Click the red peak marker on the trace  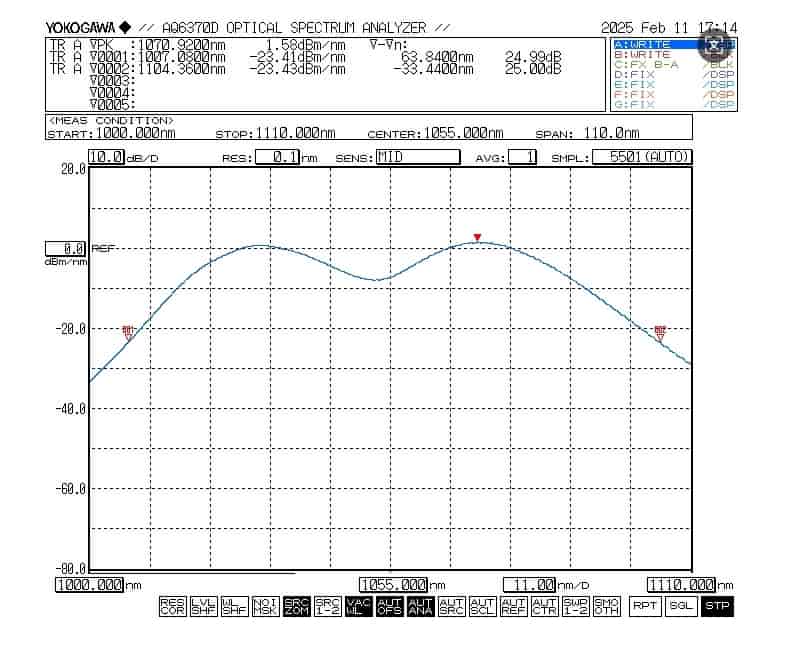click(478, 238)
